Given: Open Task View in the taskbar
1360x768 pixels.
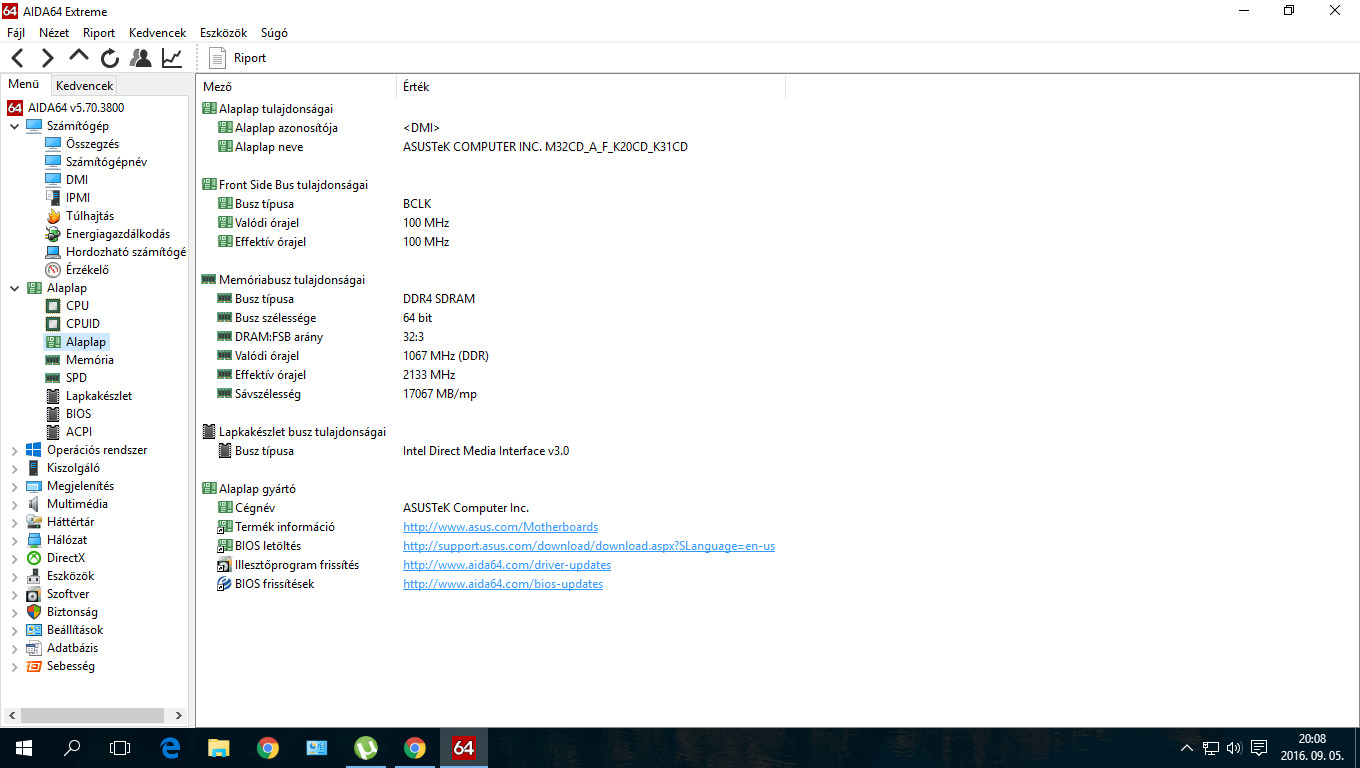Looking at the screenshot, I should coord(120,747).
